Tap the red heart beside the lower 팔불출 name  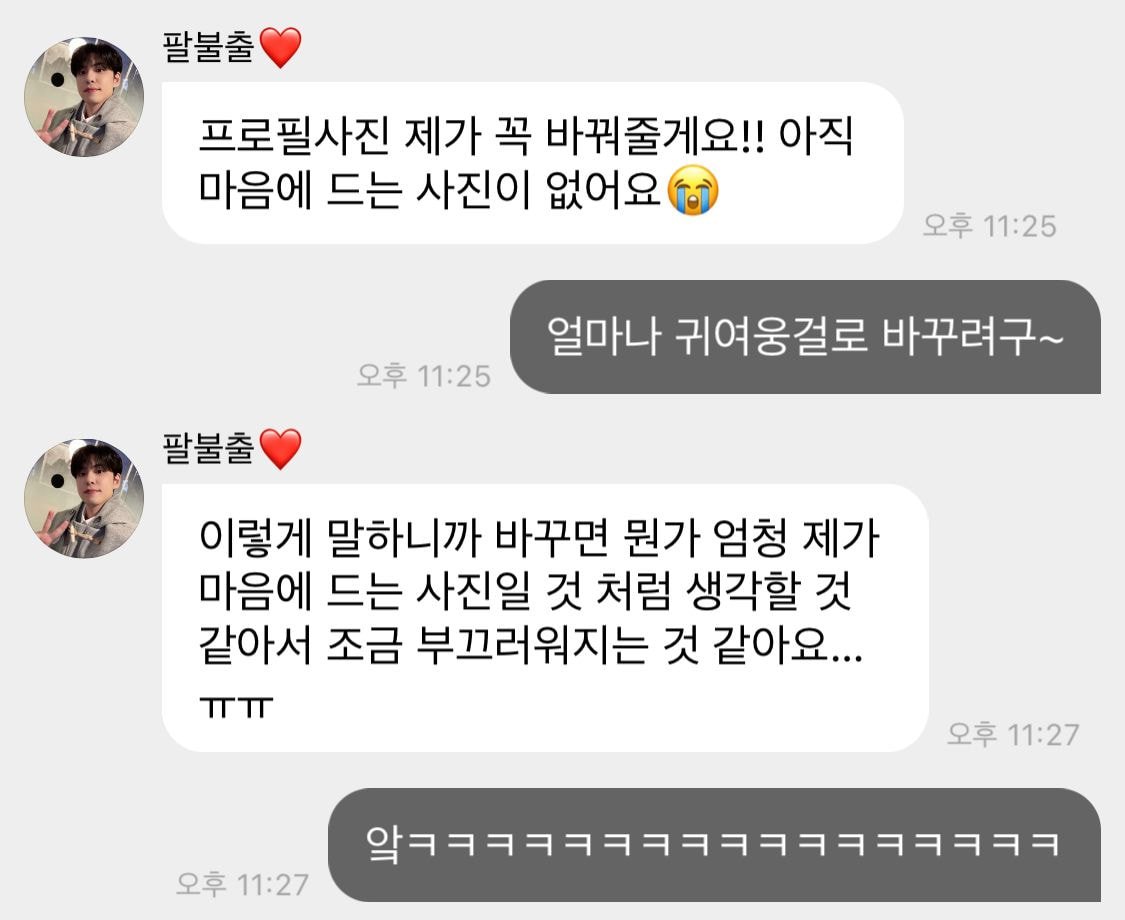pyautogui.click(x=280, y=449)
